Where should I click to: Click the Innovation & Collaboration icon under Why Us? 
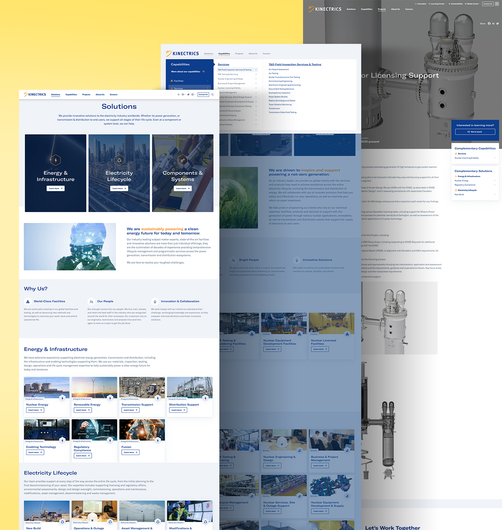click(x=155, y=301)
